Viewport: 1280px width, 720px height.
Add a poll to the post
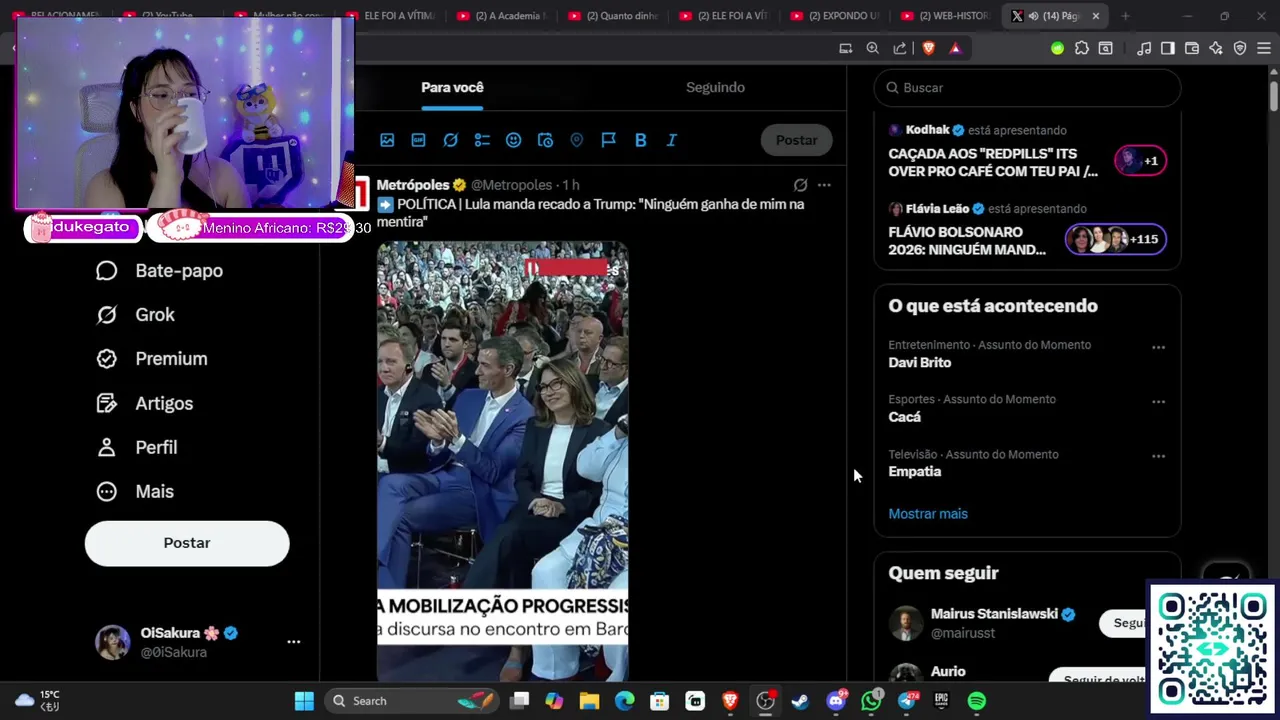pyautogui.click(x=482, y=140)
